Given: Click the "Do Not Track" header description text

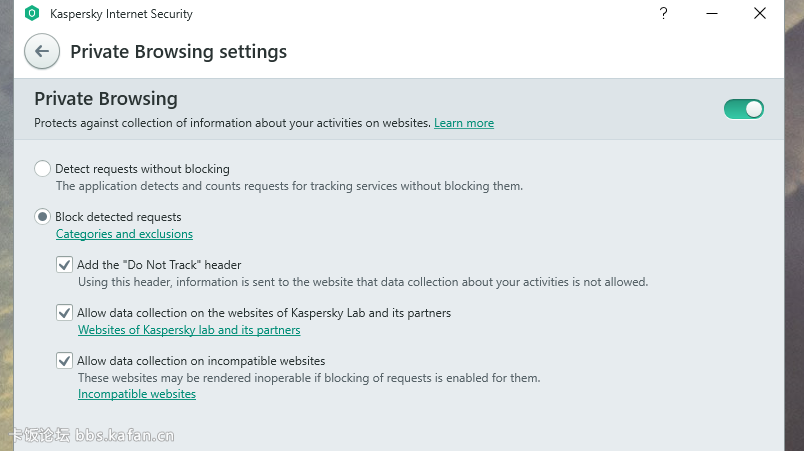Looking at the screenshot, I should pos(363,282).
